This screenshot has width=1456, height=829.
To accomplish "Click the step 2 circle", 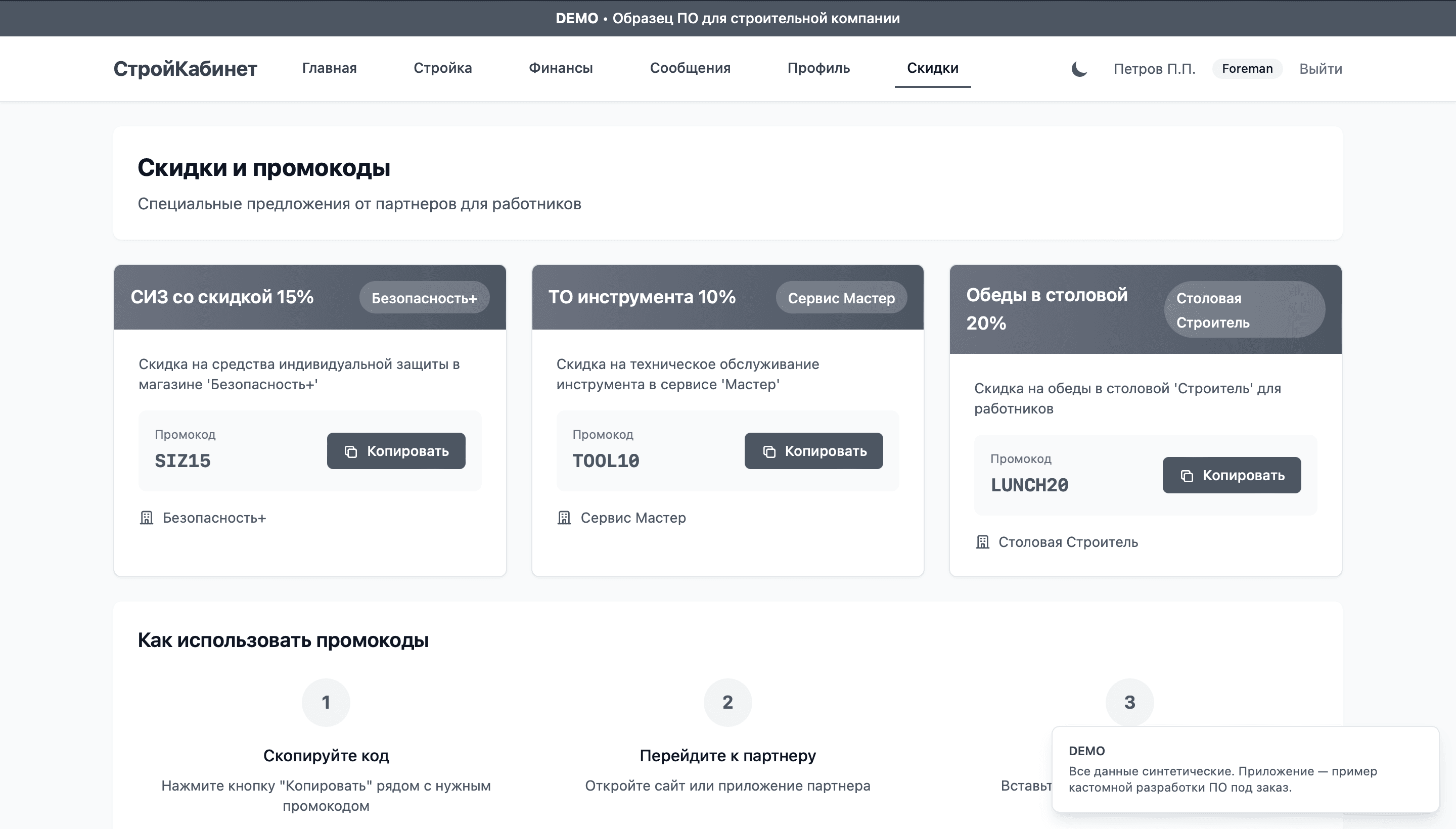I will pos(727,702).
